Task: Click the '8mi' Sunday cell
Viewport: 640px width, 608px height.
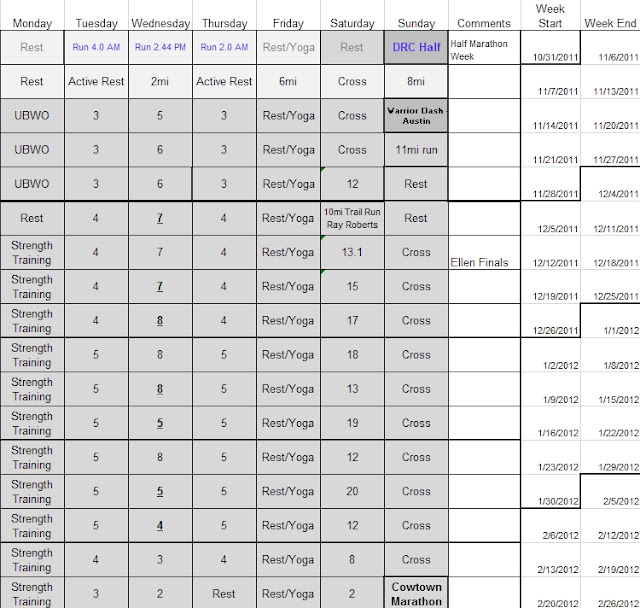Action: [x=416, y=82]
